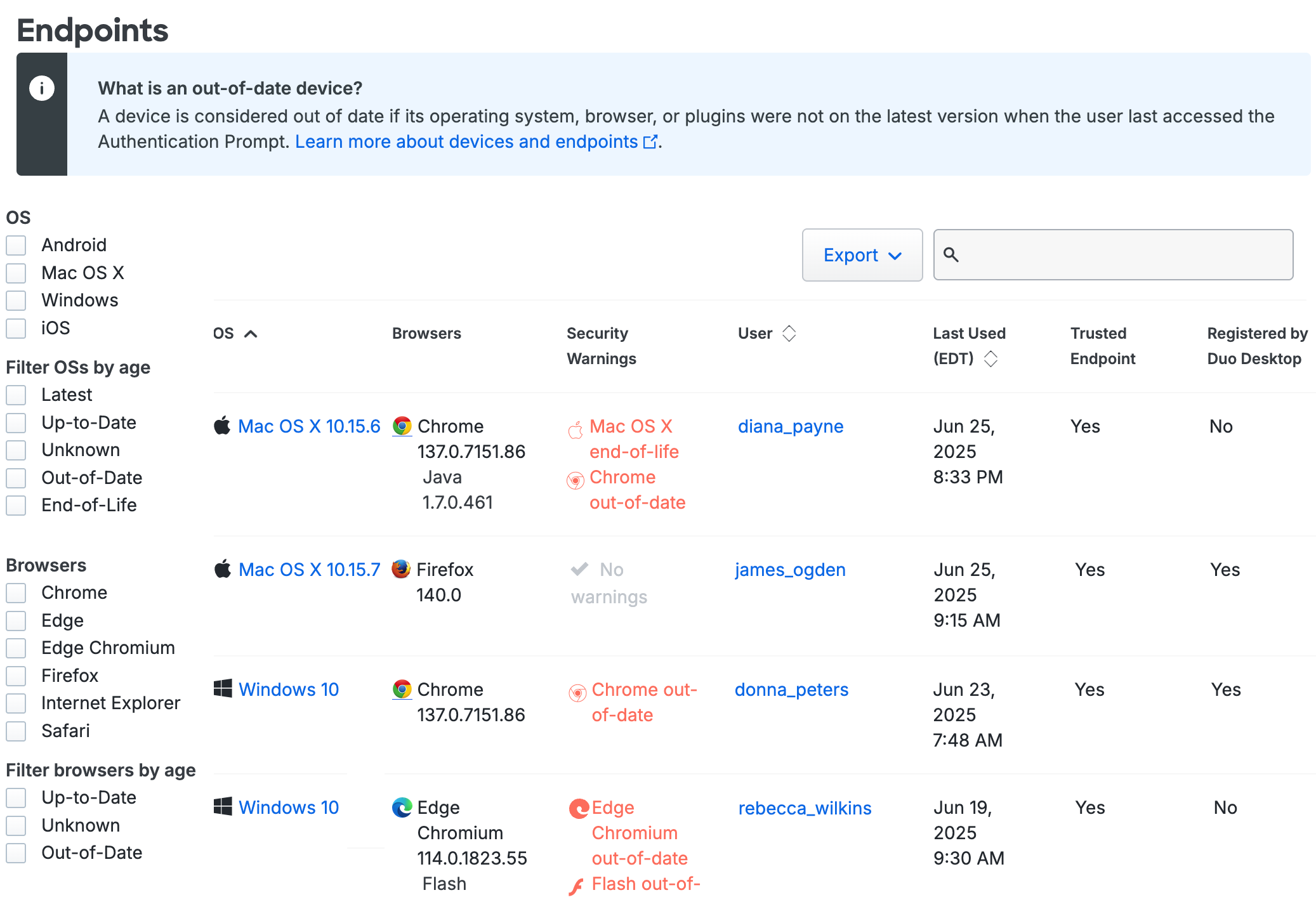Select the Apple icon beside Mac OS X 10.15.6

tap(222, 426)
